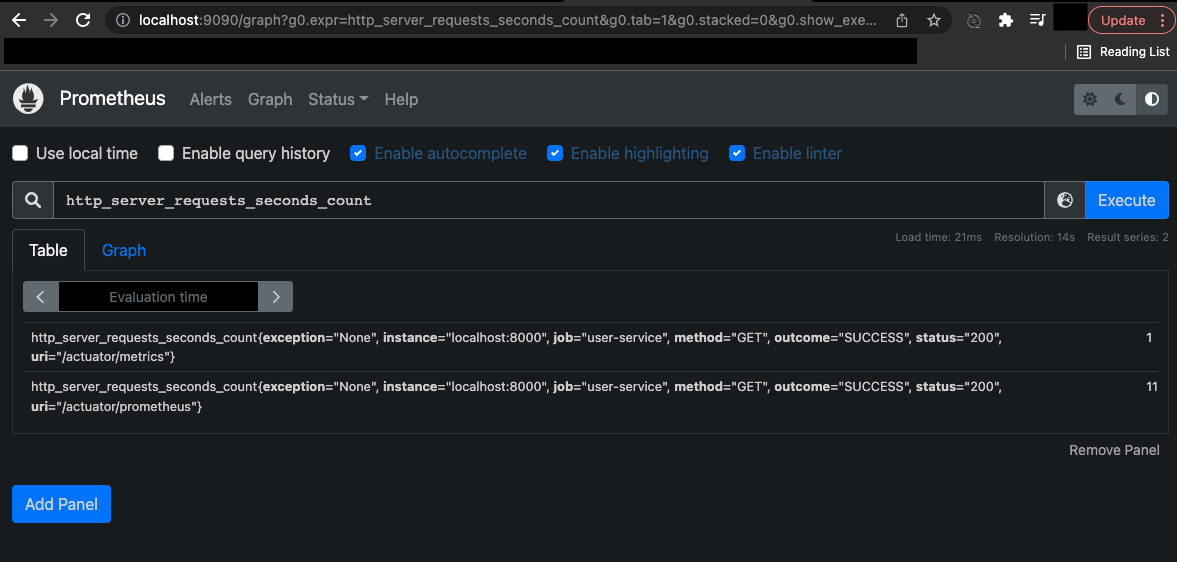Select the /actuator/metrics result row
Screen dimensions: 1177x562
[590, 347]
